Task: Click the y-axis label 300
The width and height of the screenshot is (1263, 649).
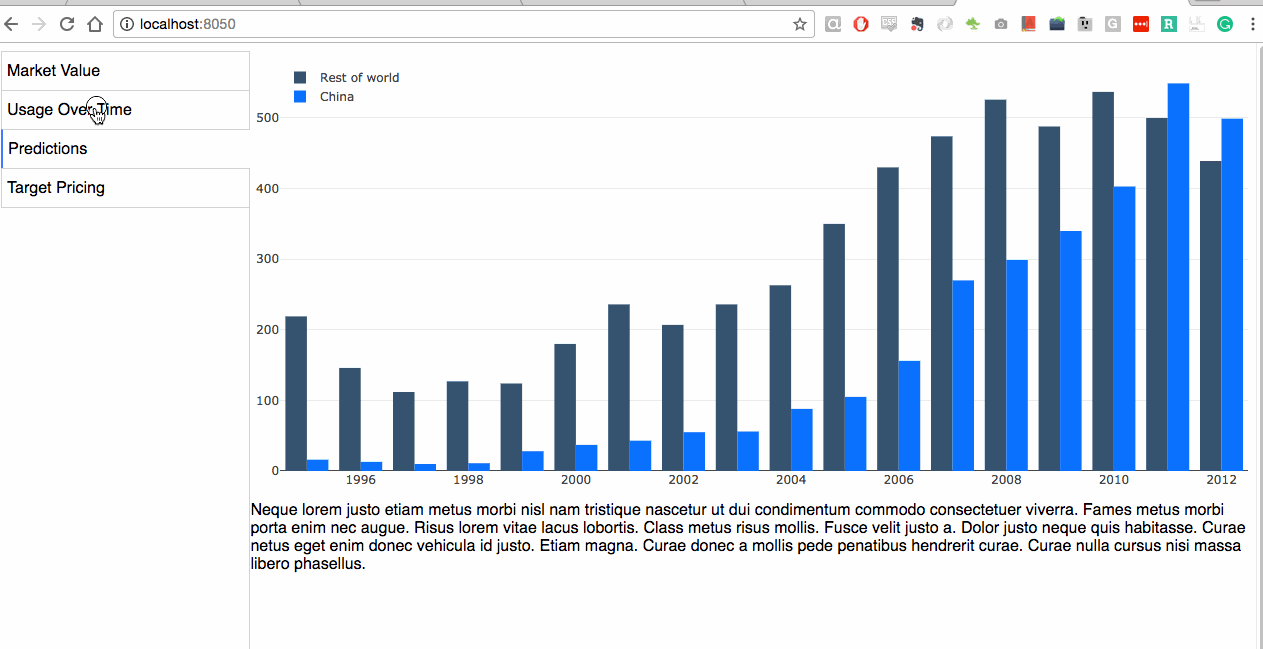Action: [269, 259]
